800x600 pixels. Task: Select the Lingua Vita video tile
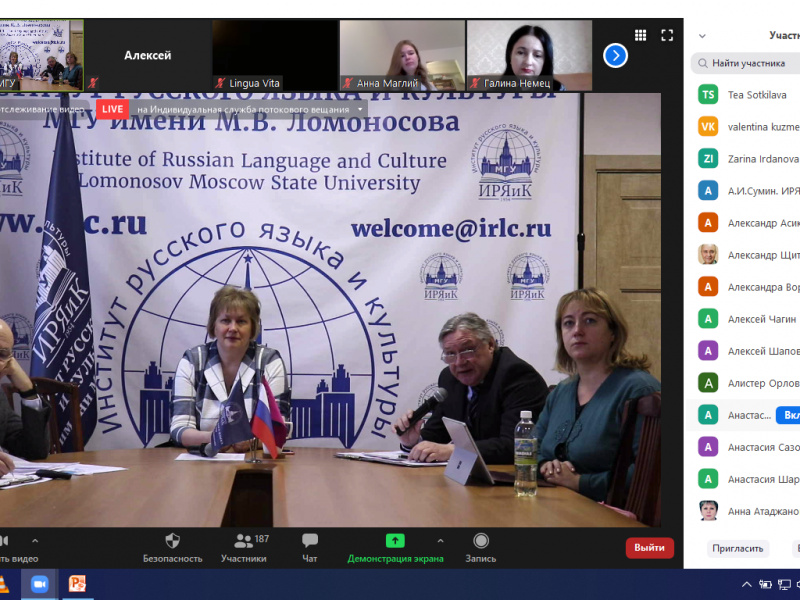274,55
